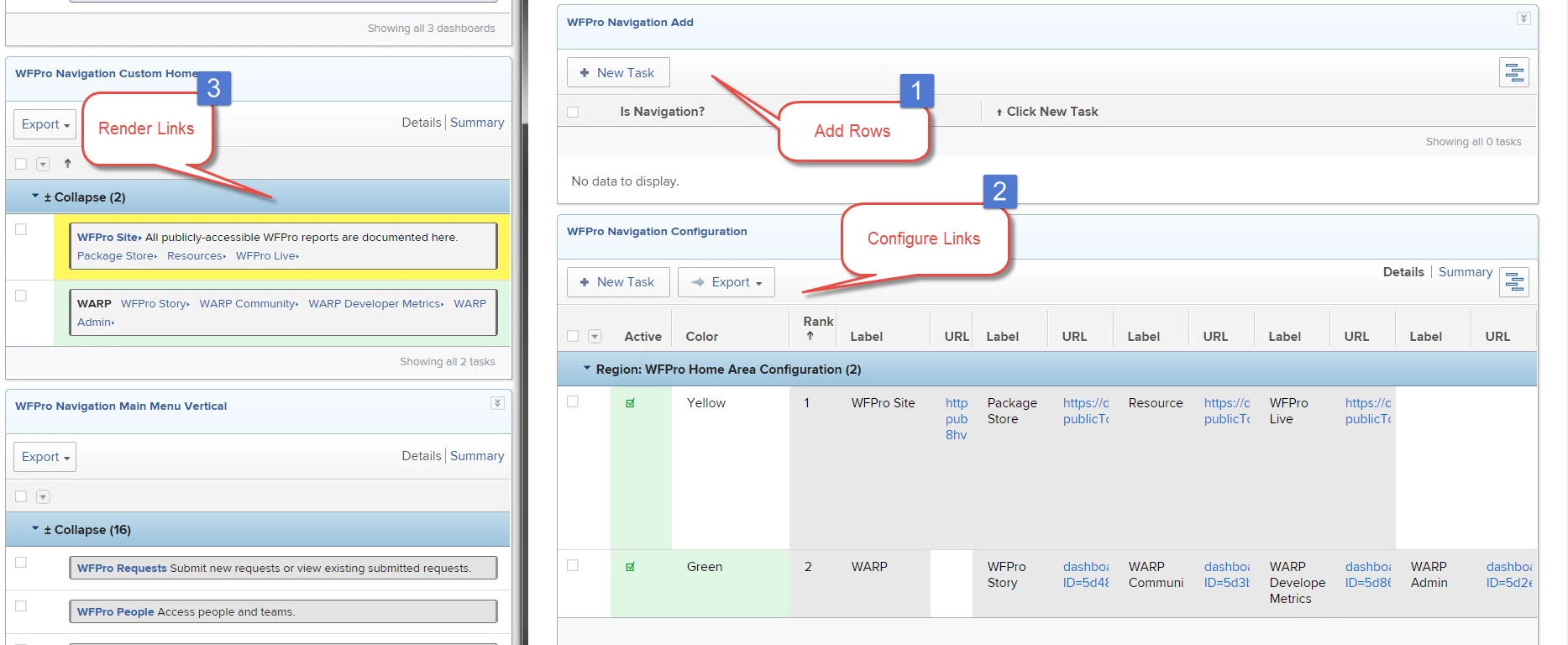Collapse the Navigation Main Menu Vertical panel
Image resolution: width=1568 pixels, height=645 pixels.
point(497,403)
